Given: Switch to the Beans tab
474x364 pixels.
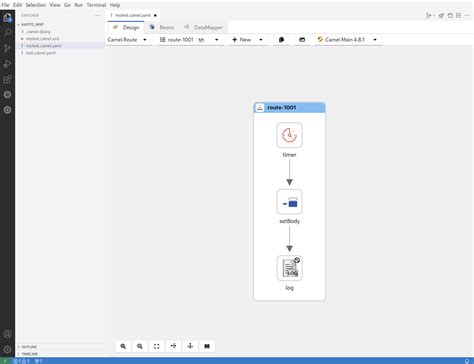Looking at the screenshot, I should pyautogui.click(x=162, y=27).
